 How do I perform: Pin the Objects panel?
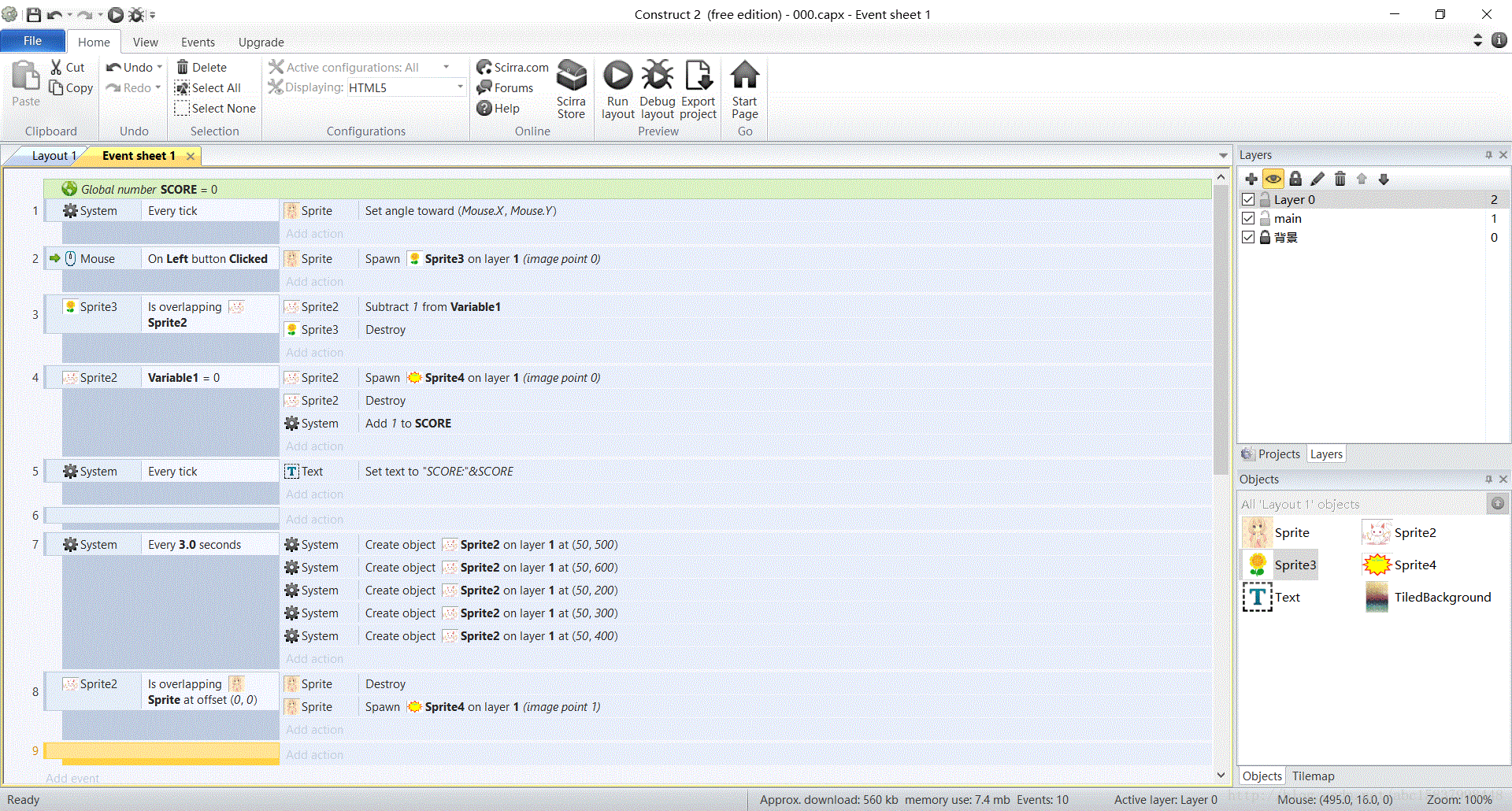click(1488, 479)
